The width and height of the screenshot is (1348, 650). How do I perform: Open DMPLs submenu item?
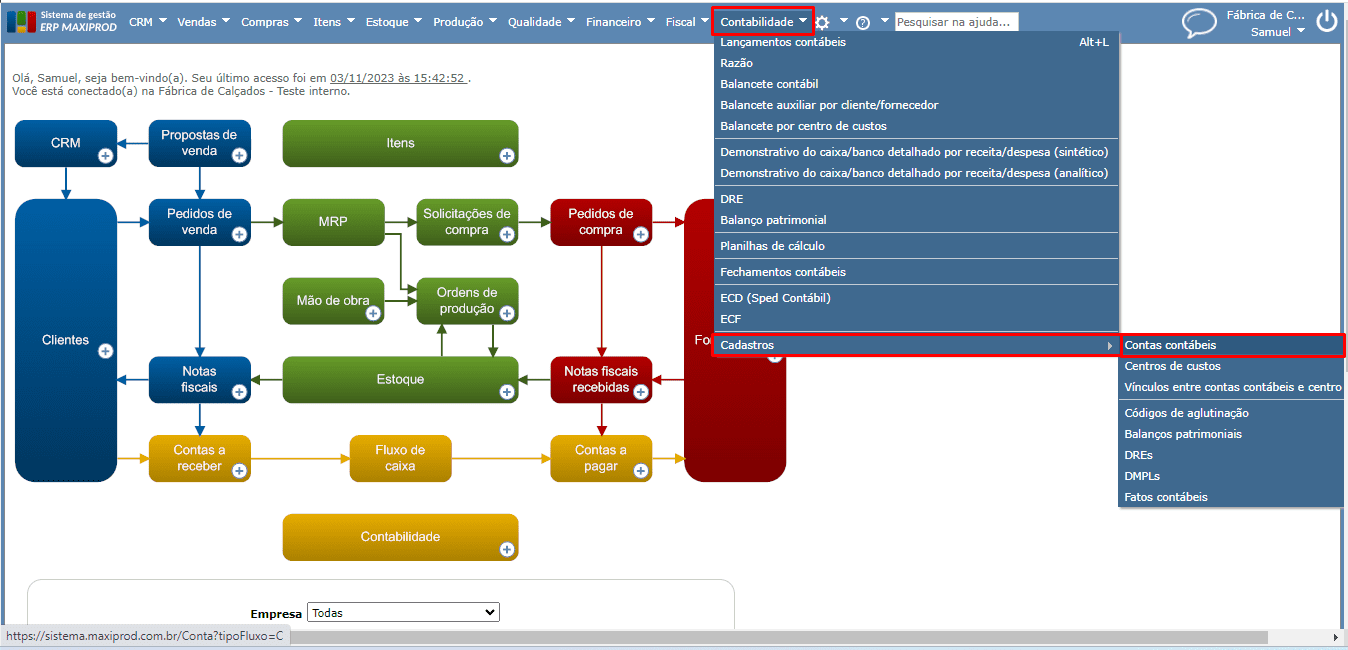[1232, 476]
